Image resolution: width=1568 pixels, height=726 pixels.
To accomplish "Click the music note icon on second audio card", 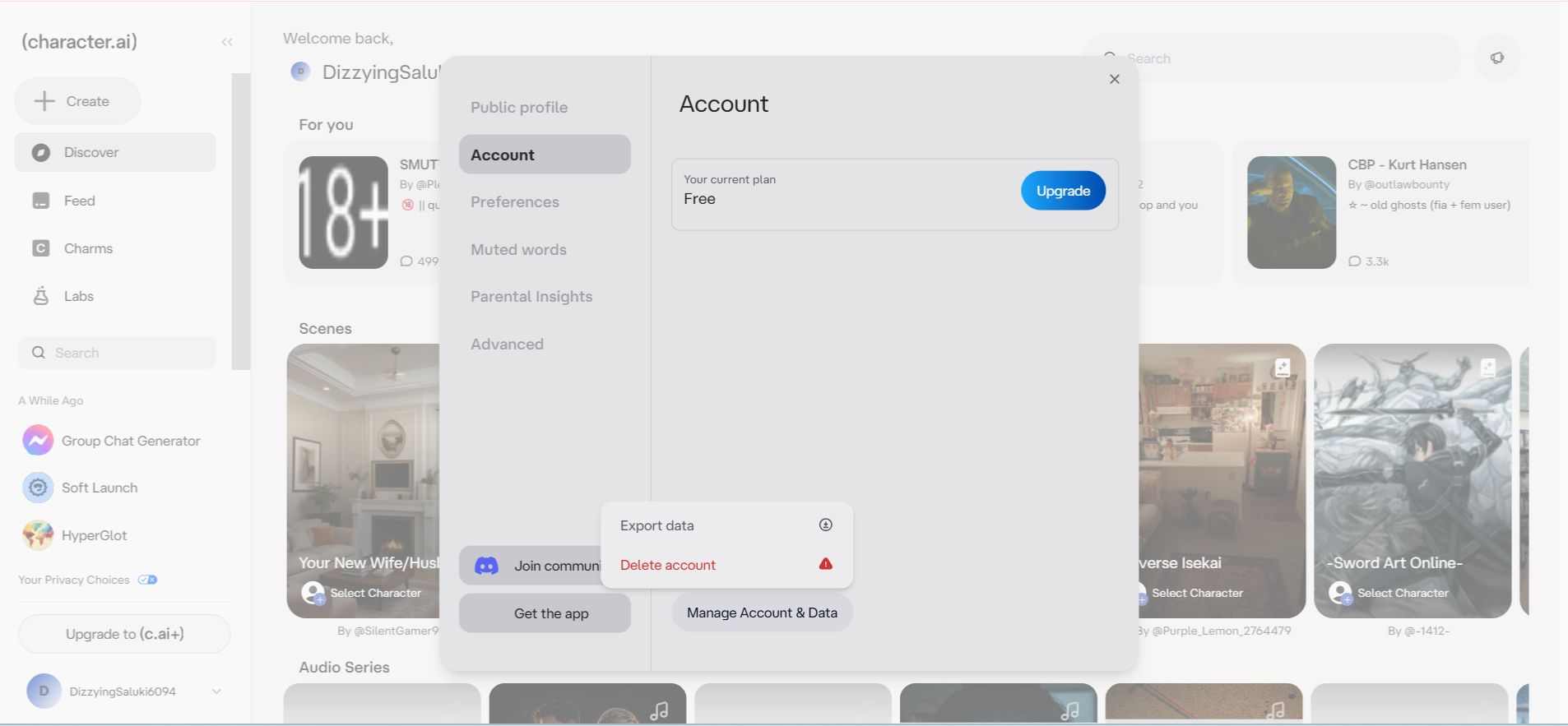I will coord(659,710).
